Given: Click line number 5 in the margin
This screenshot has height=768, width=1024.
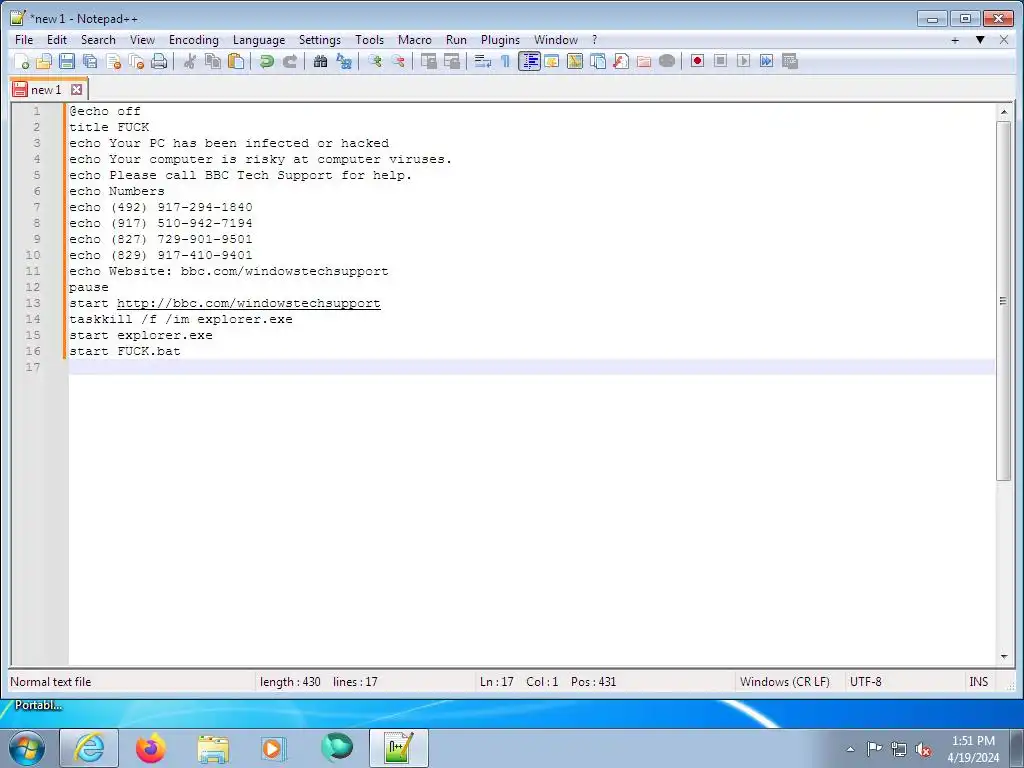Looking at the screenshot, I should tap(37, 176).
